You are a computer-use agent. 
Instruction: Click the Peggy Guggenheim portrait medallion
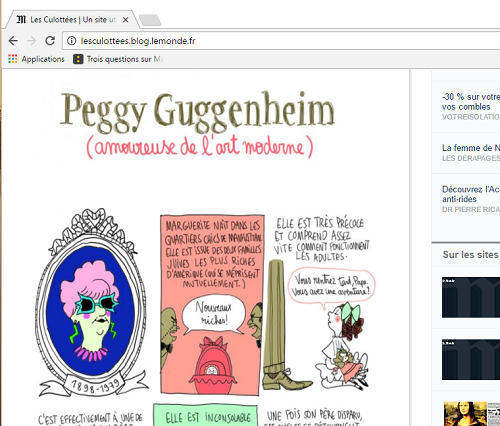coord(91,302)
